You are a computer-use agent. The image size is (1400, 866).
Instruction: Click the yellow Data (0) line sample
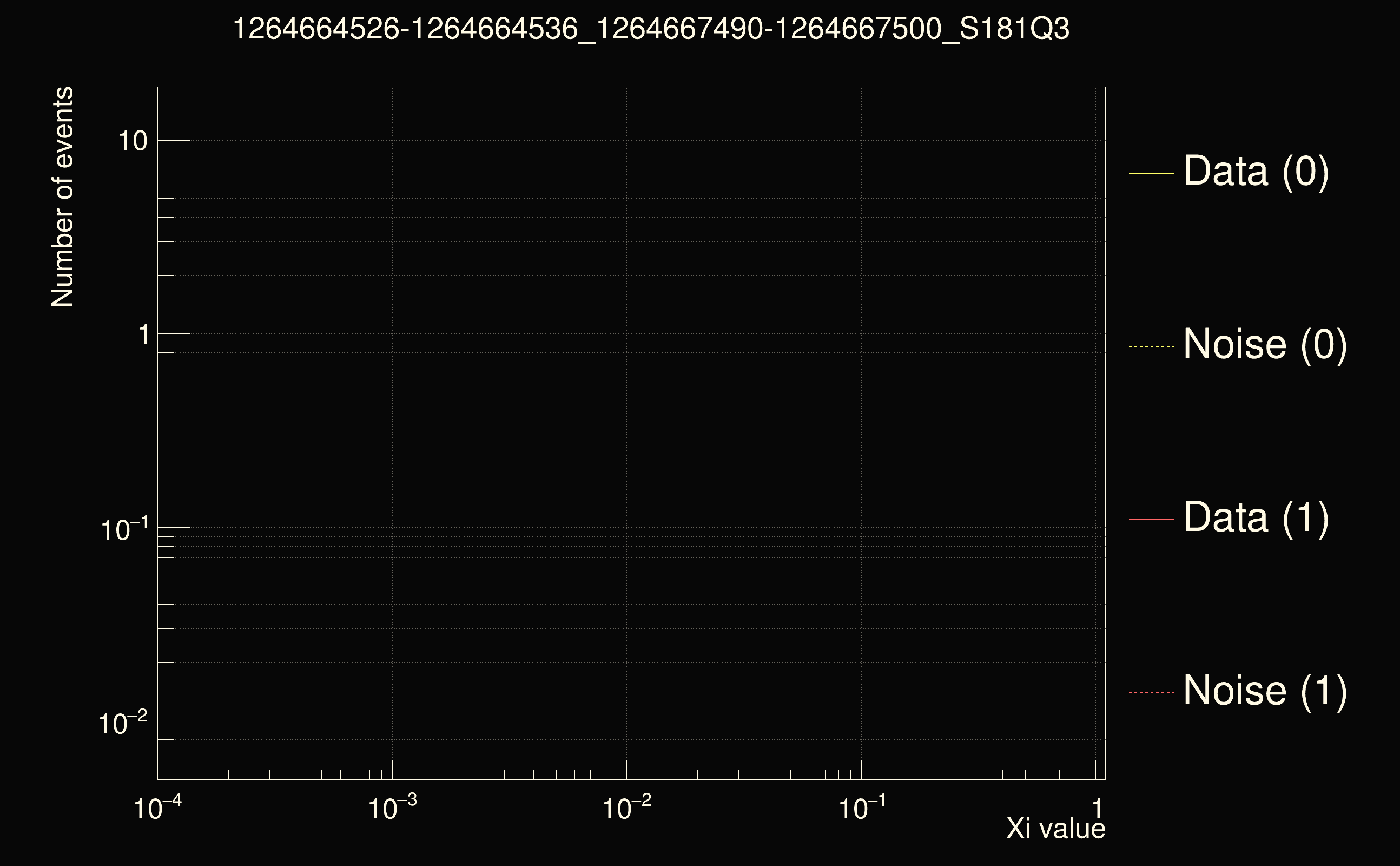pyautogui.click(x=1151, y=173)
